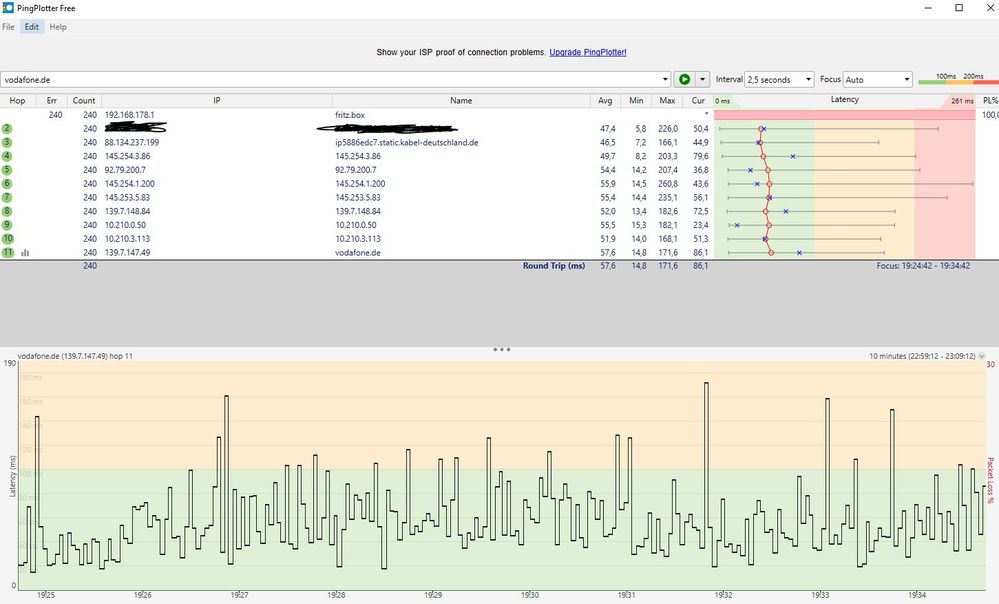Click the PingPlotter app icon in title bar
999x604 pixels.
[x=8, y=8]
